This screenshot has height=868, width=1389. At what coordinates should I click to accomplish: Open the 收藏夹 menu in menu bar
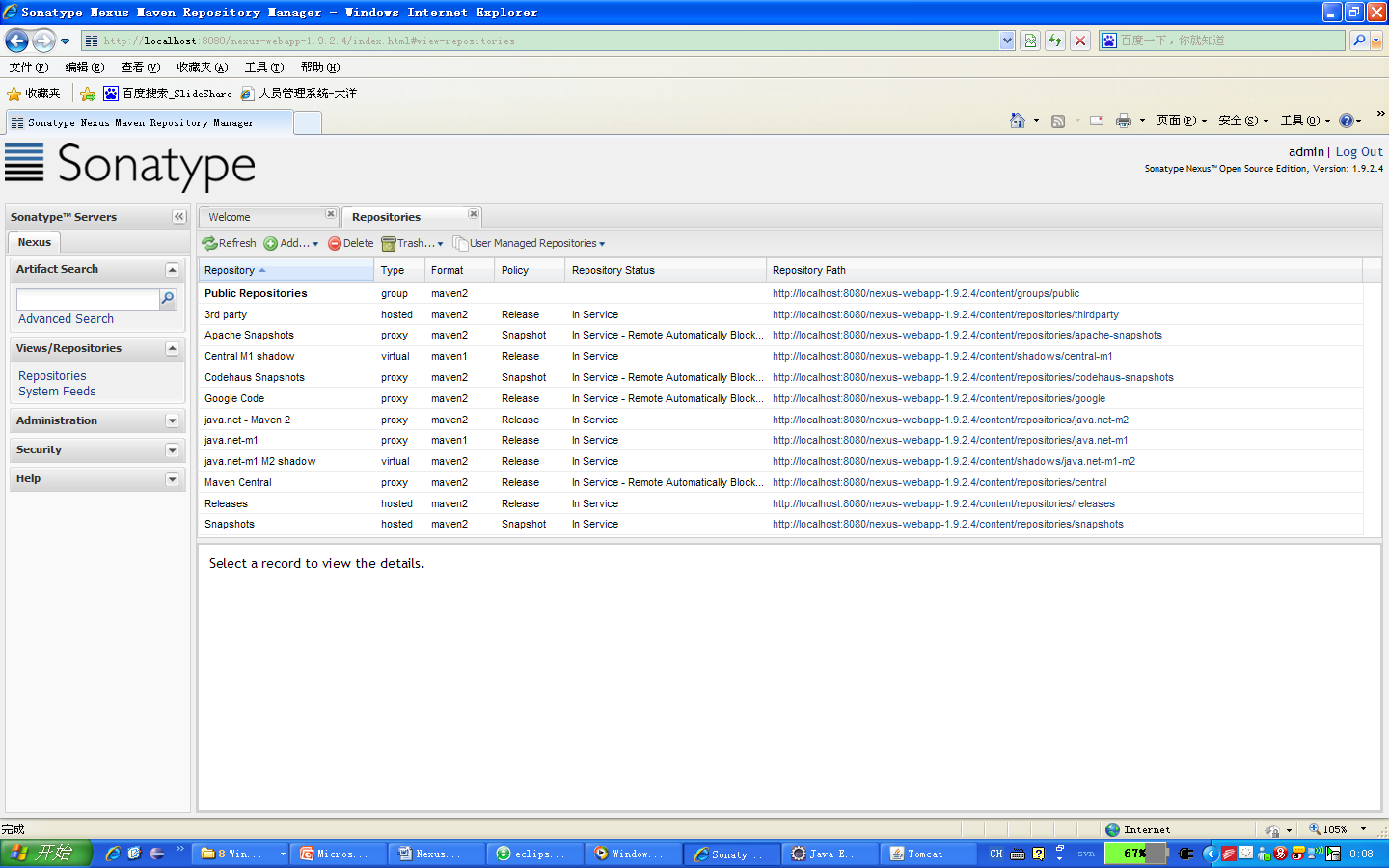click(x=202, y=68)
